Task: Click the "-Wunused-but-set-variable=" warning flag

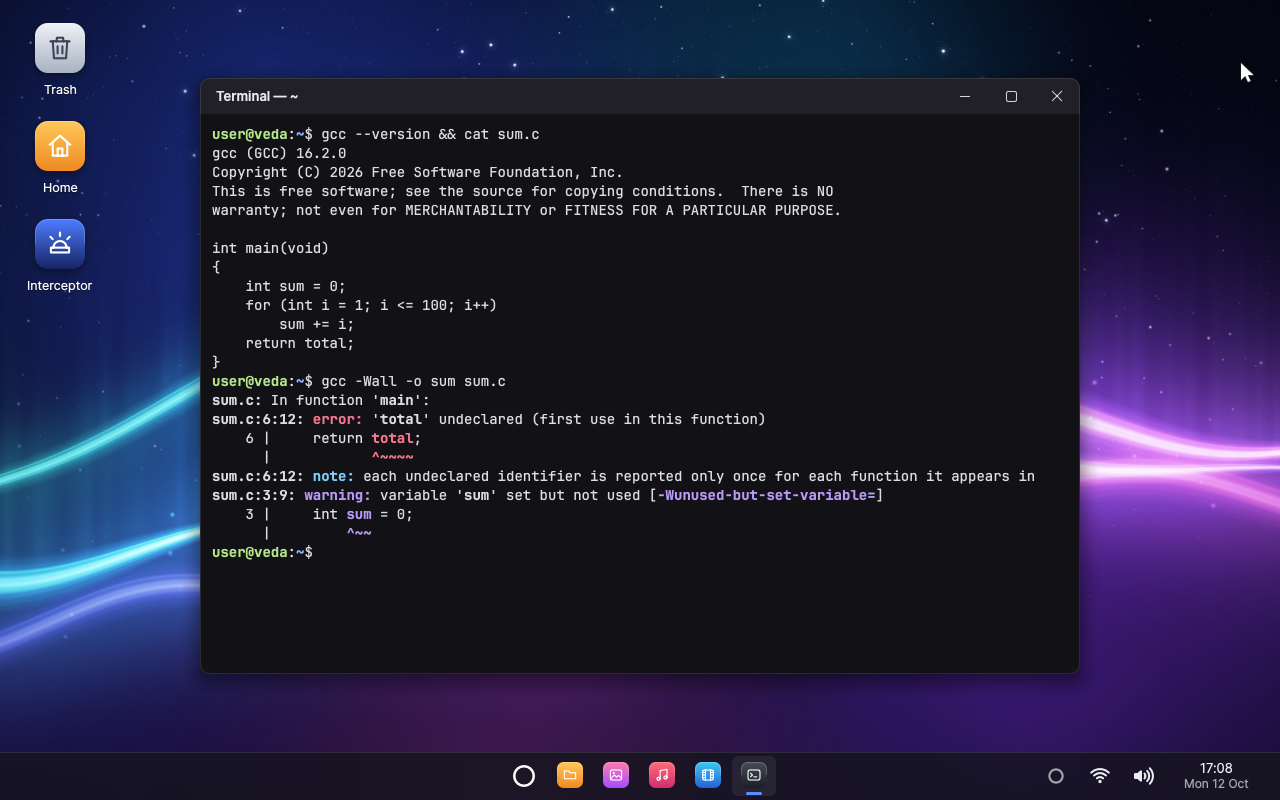Action: pos(766,495)
